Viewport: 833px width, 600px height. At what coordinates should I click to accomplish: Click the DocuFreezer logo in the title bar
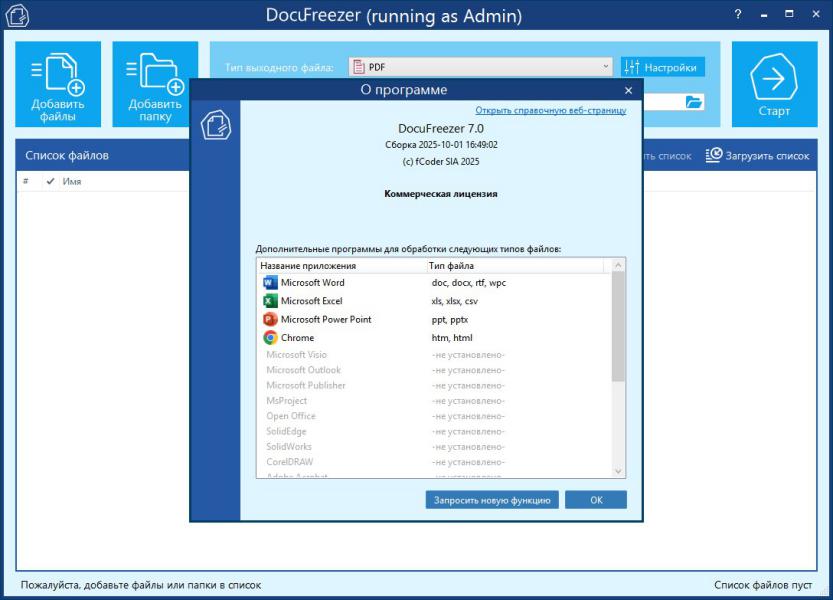[18, 17]
